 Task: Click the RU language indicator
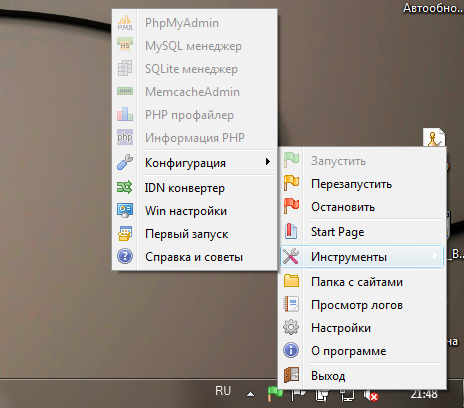coord(223,390)
